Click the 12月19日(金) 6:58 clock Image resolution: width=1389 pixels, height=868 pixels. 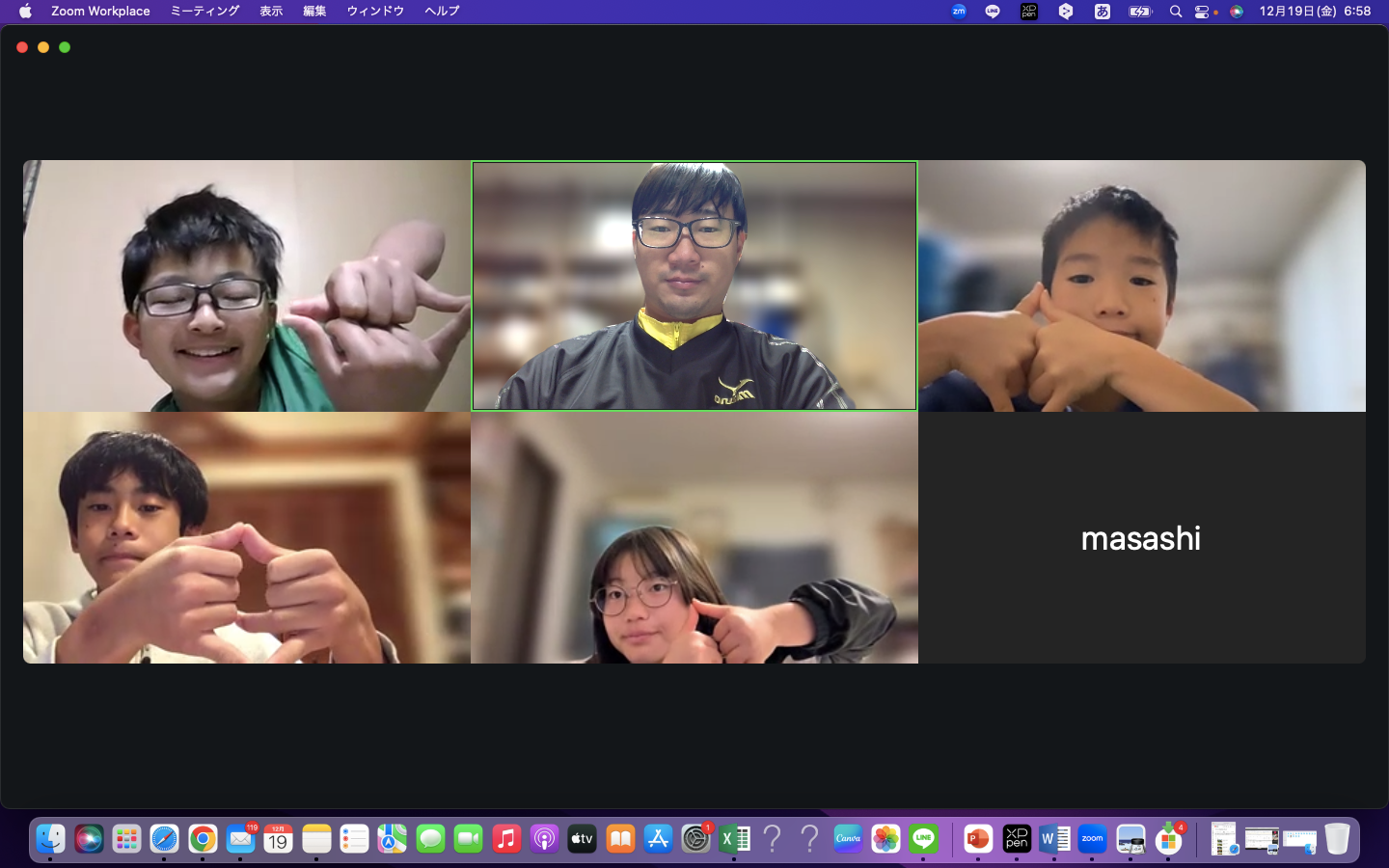pos(1315,12)
